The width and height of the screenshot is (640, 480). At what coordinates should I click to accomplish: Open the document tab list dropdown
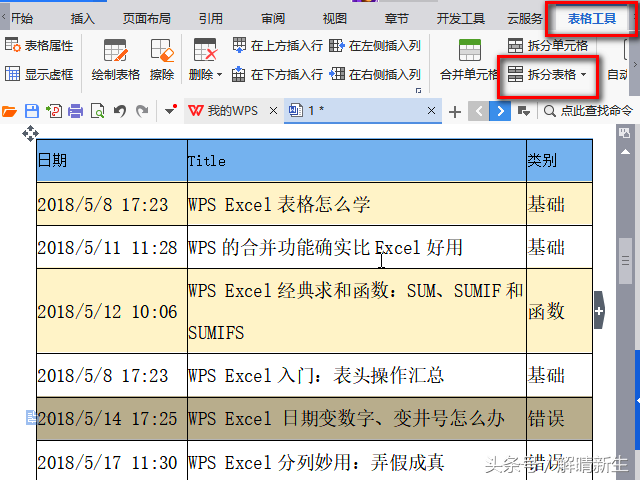click(524, 111)
